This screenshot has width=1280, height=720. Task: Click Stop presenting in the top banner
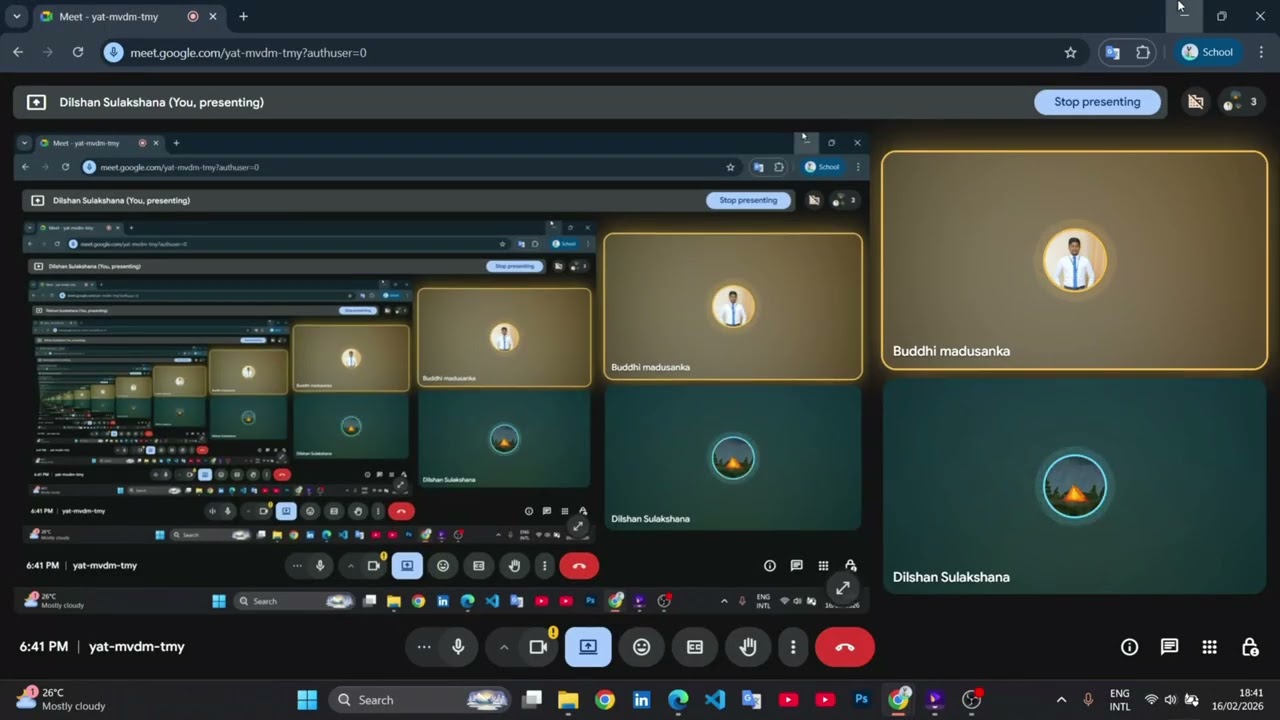[1097, 102]
